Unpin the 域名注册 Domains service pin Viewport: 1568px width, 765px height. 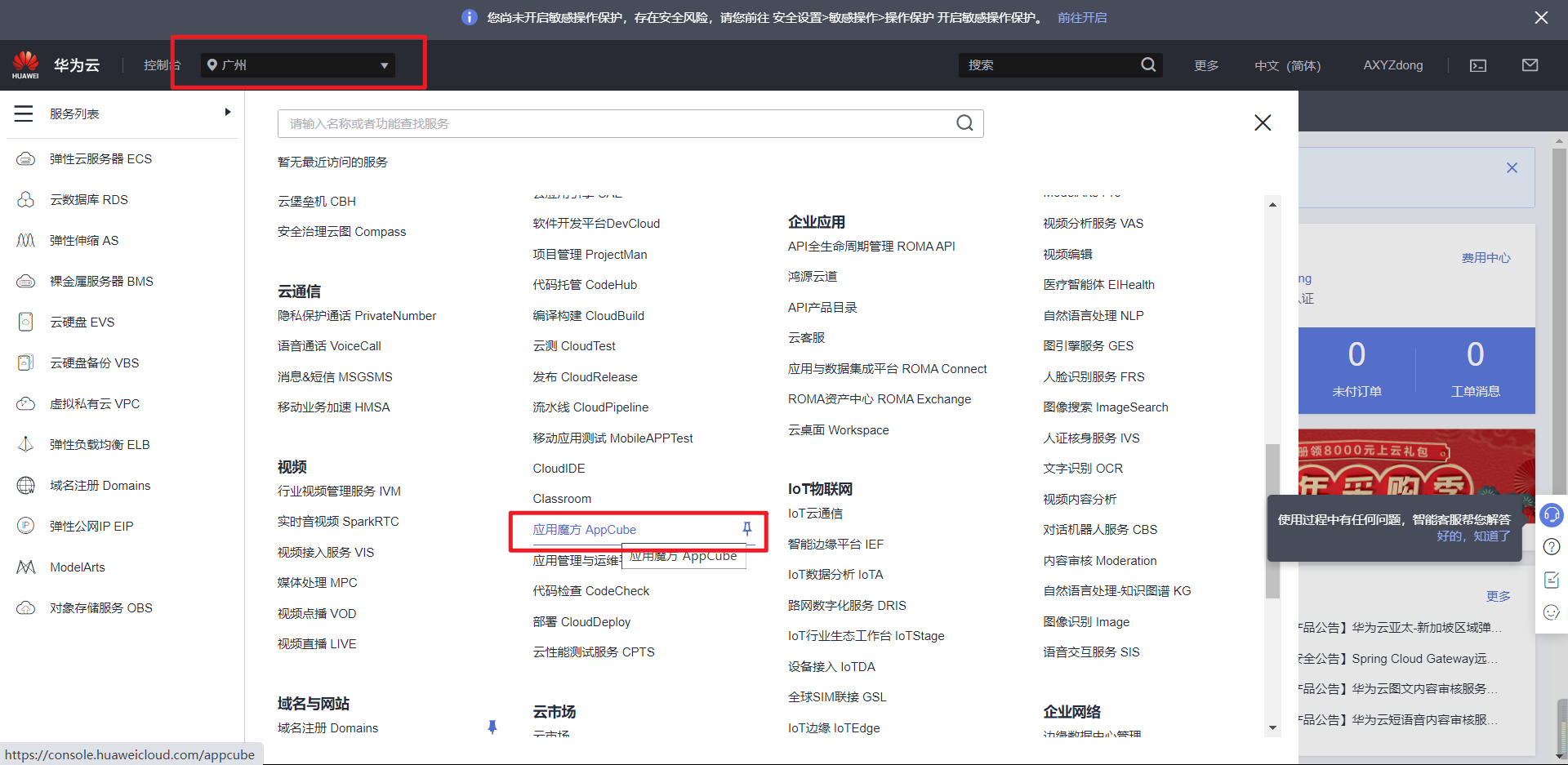tap(492, 727)
